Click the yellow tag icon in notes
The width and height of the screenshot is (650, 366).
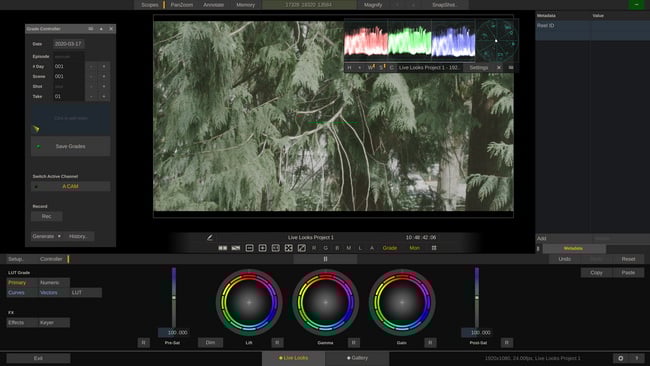coord(36,129)
